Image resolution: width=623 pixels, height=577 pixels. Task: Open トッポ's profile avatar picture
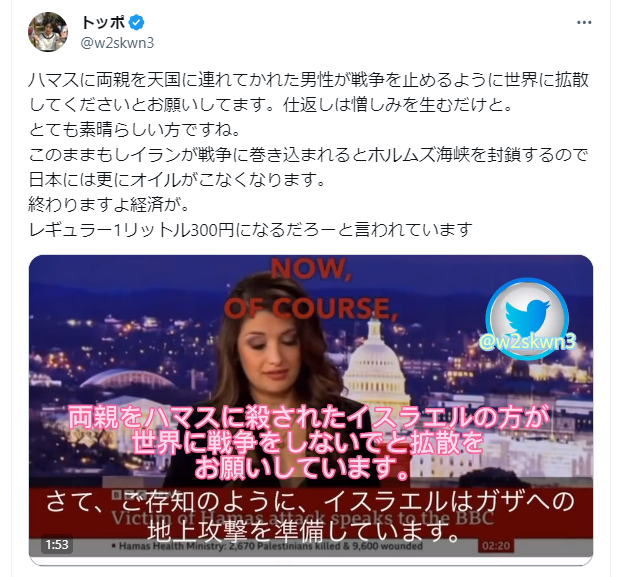click(x=48, y=32)
